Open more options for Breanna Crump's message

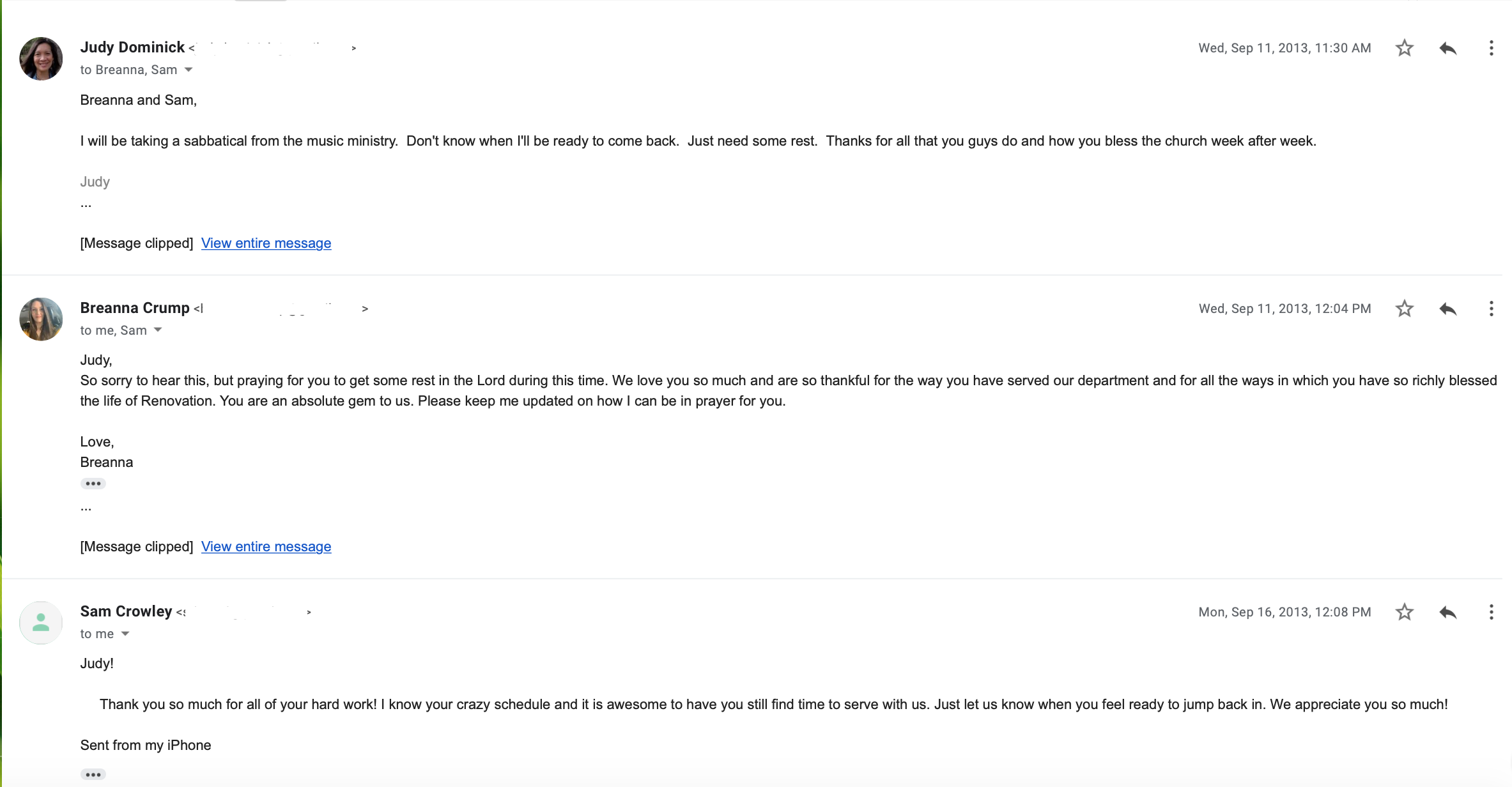1491,309
